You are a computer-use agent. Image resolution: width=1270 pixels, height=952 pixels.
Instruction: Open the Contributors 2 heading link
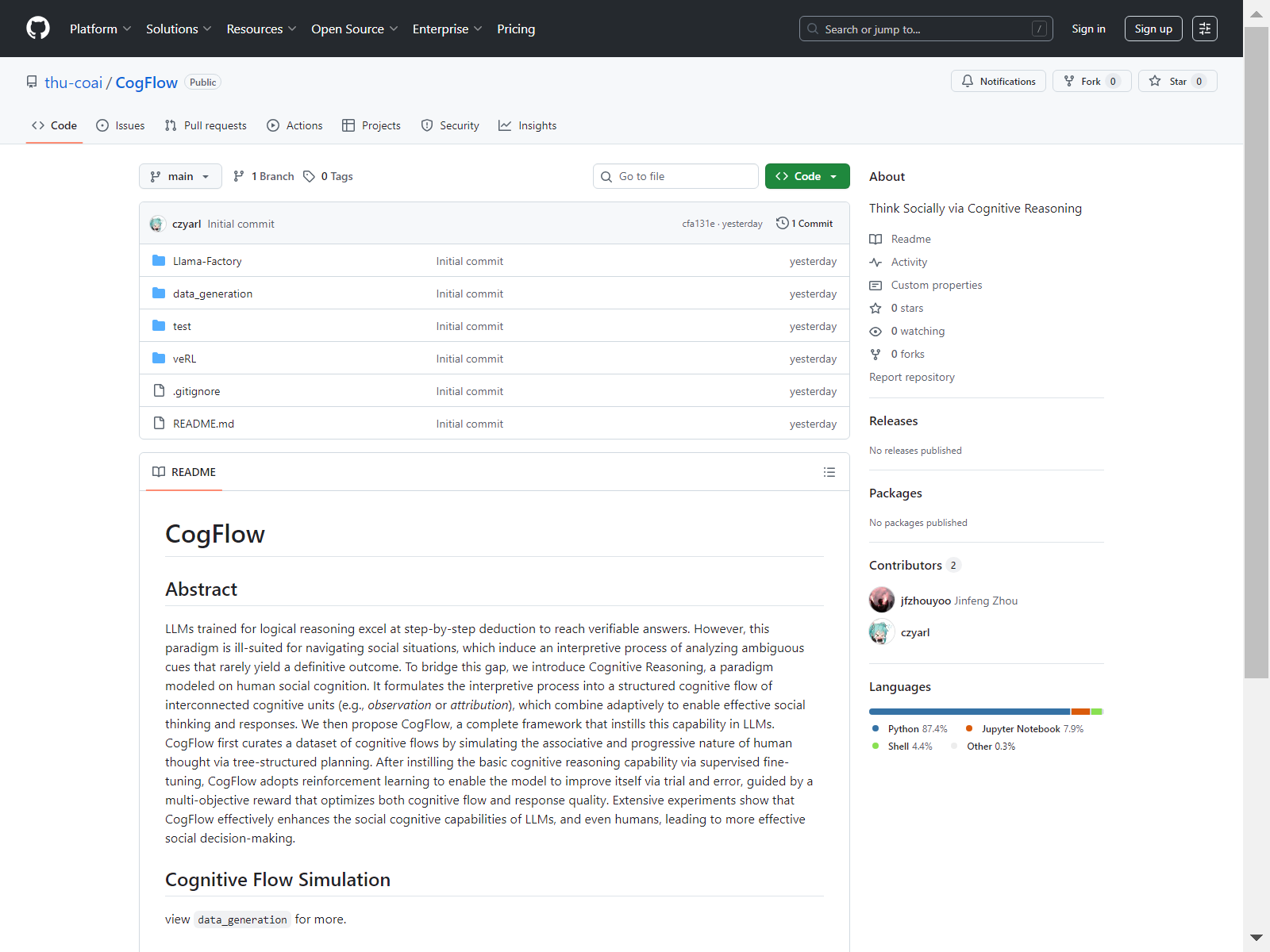pyautogui.click(x=914, y=565)
